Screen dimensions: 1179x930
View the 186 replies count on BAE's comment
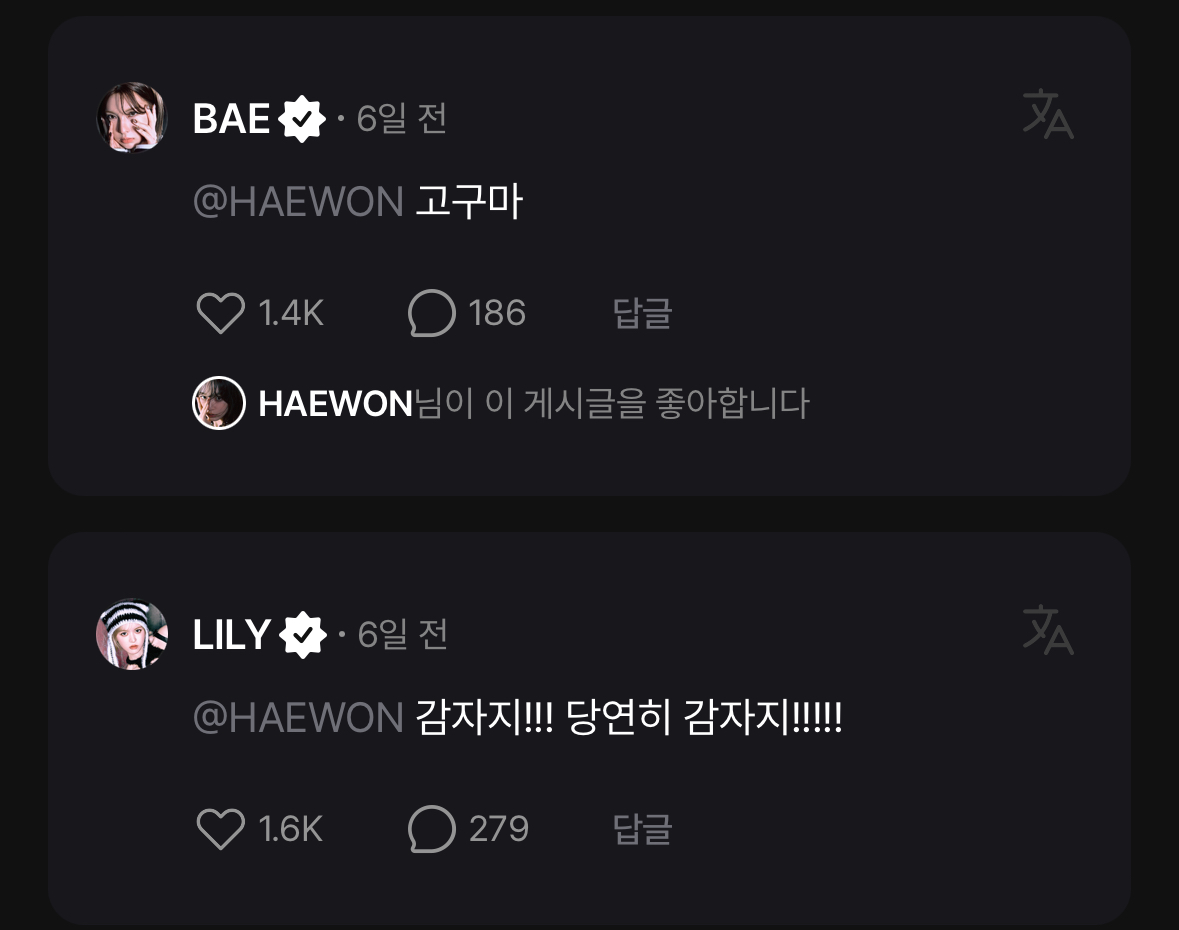tap(497, 313)
